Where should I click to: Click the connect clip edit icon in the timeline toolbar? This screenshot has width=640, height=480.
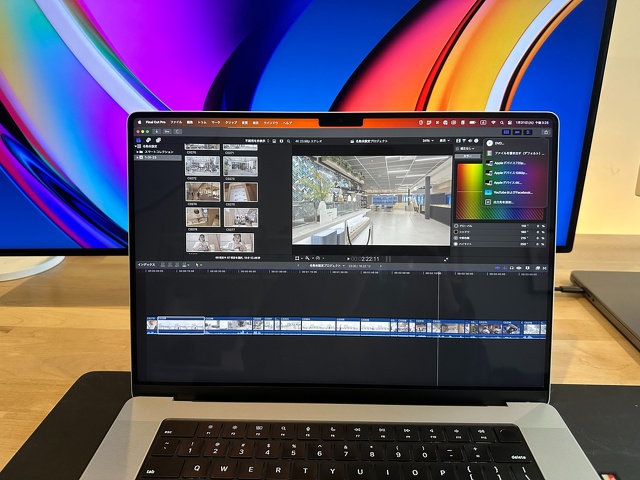click(163, 265)
